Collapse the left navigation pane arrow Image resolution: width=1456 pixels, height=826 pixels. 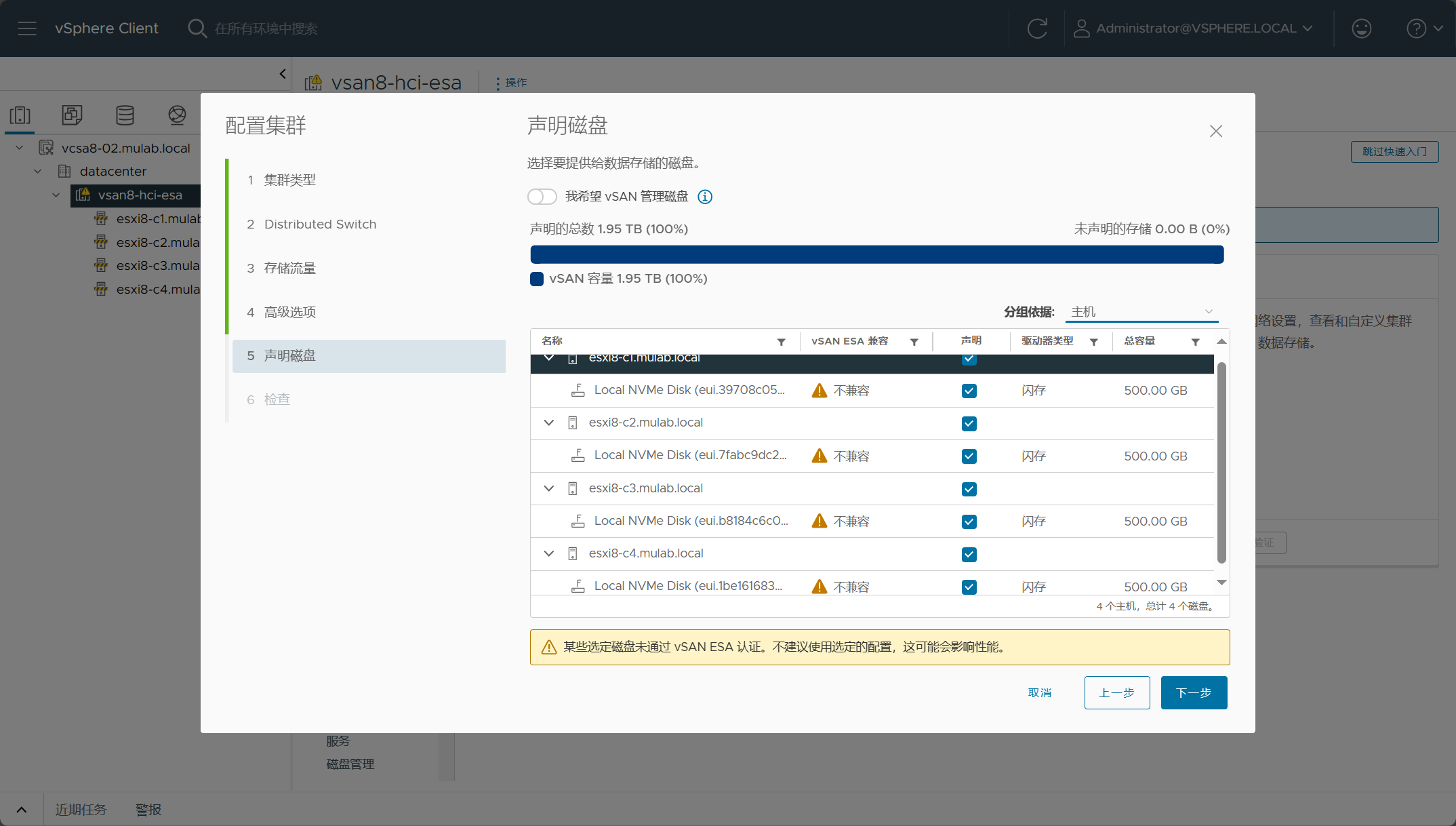(x=283, y=74)
